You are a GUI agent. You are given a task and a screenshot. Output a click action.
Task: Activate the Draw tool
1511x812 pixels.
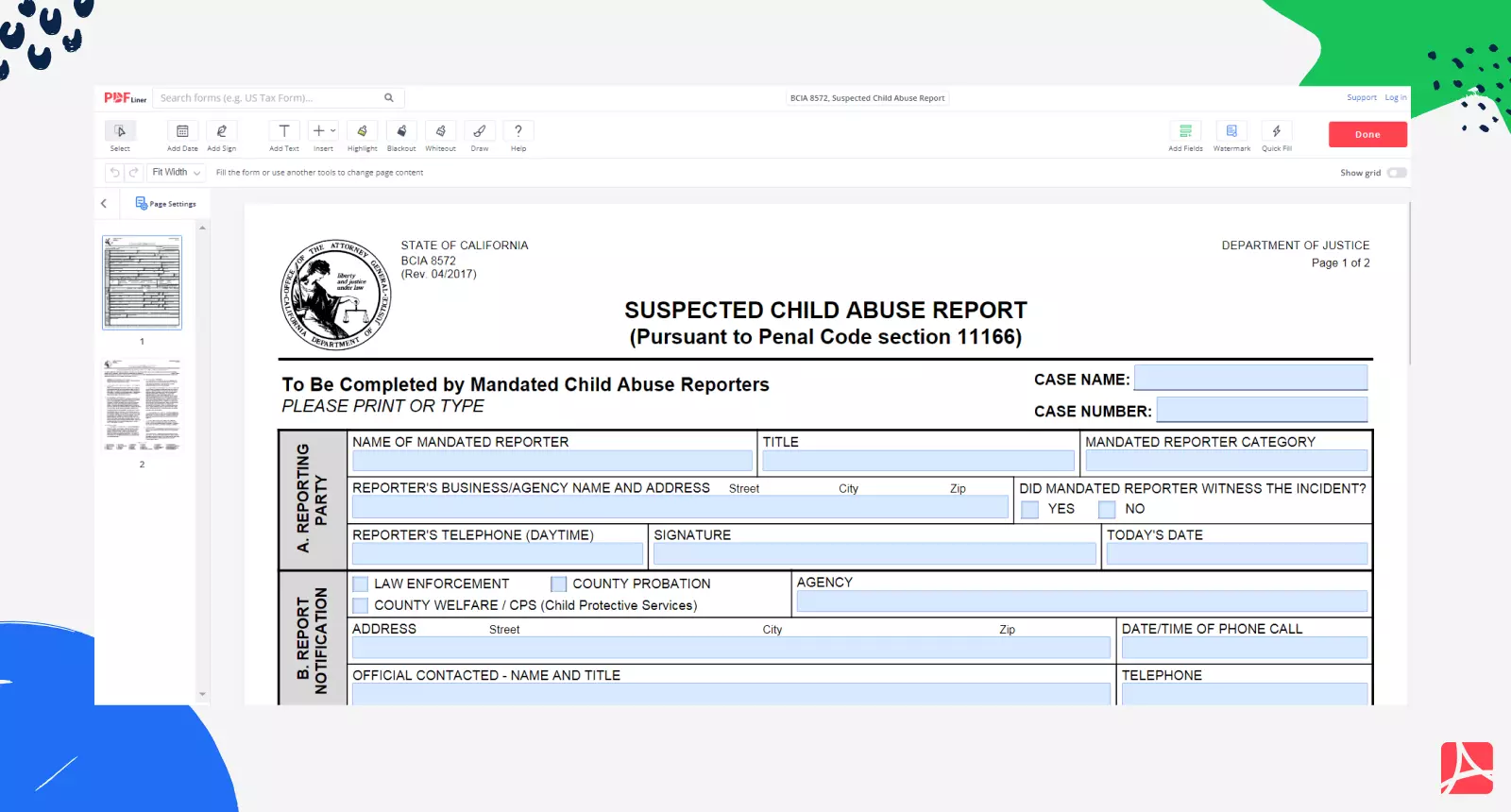point(480,136)
